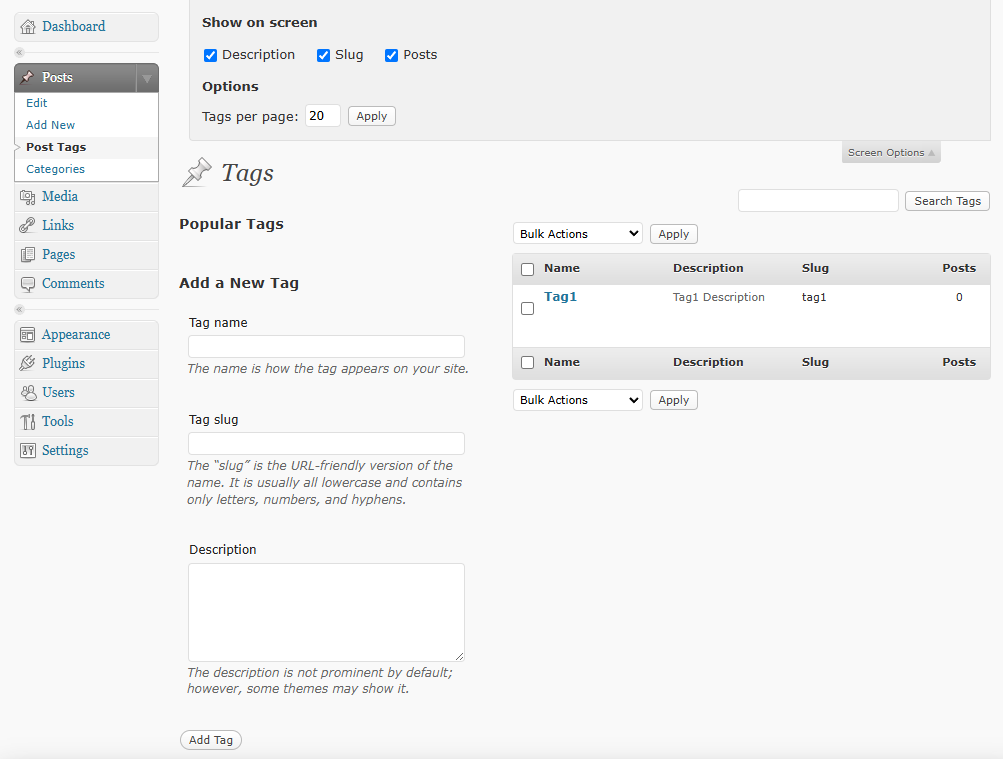Click the Tag name input field
The width and height of the screenshot is (1003, 759).
pos(326,347)
